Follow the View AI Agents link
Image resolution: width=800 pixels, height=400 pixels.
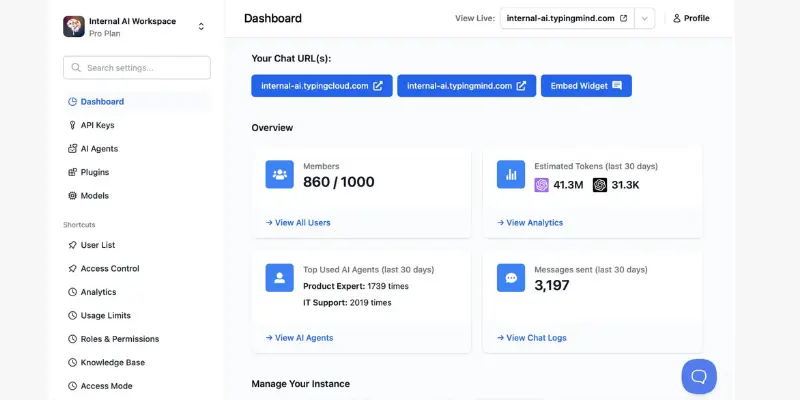(299, 338)
